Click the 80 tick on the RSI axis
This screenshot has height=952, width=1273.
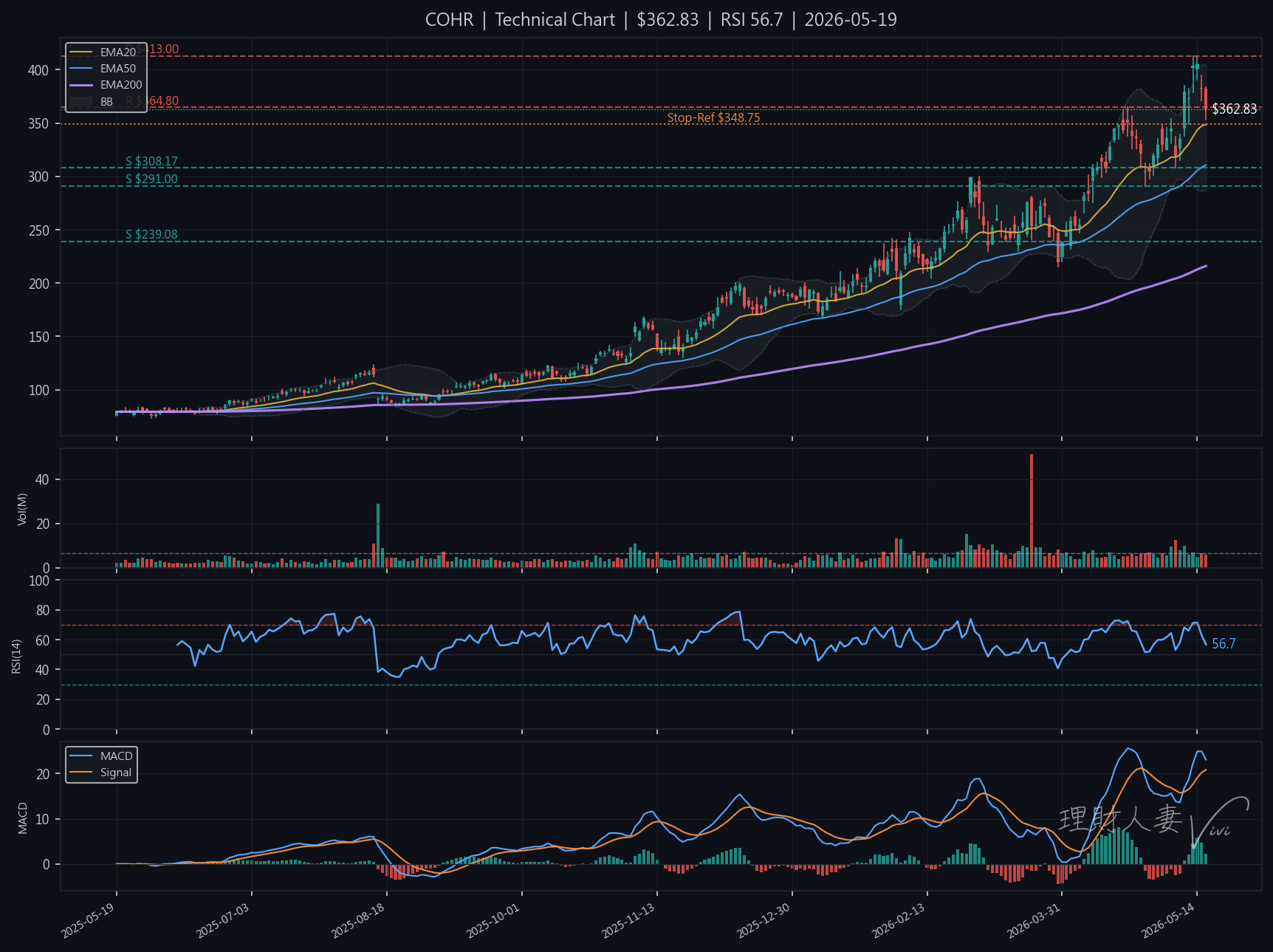click(43, 611)
